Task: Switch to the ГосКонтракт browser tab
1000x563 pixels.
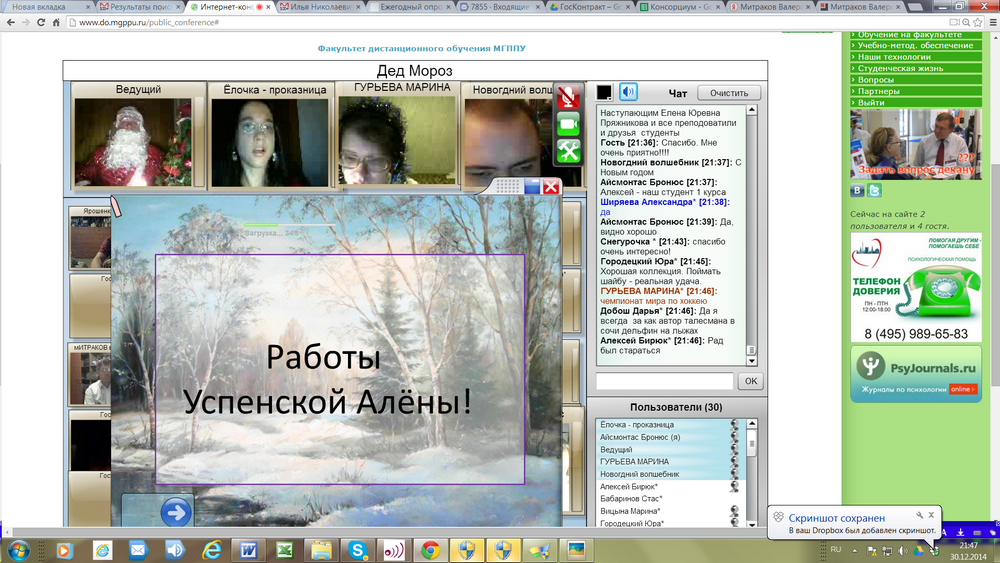Action: coord(589,7)
